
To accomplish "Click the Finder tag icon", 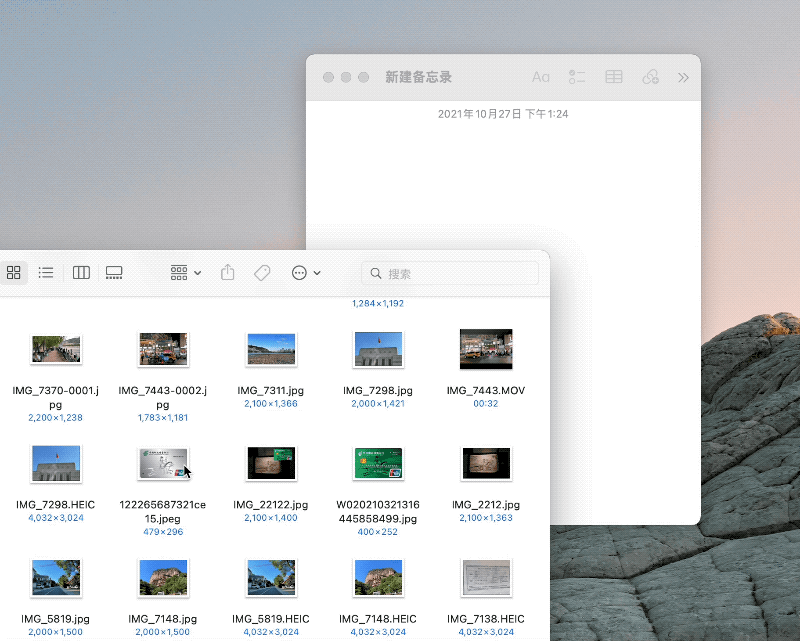I will 262,273.
